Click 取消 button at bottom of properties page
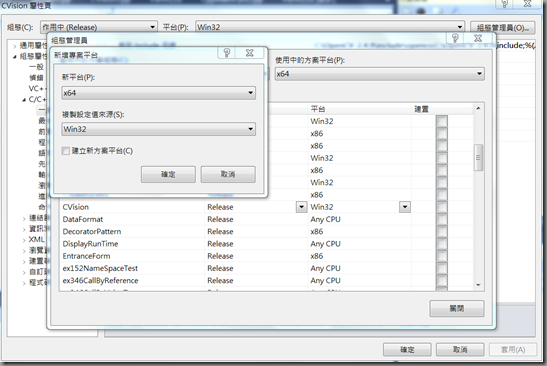The height and width of the screenshot is (366, 547). pos(460,349)
